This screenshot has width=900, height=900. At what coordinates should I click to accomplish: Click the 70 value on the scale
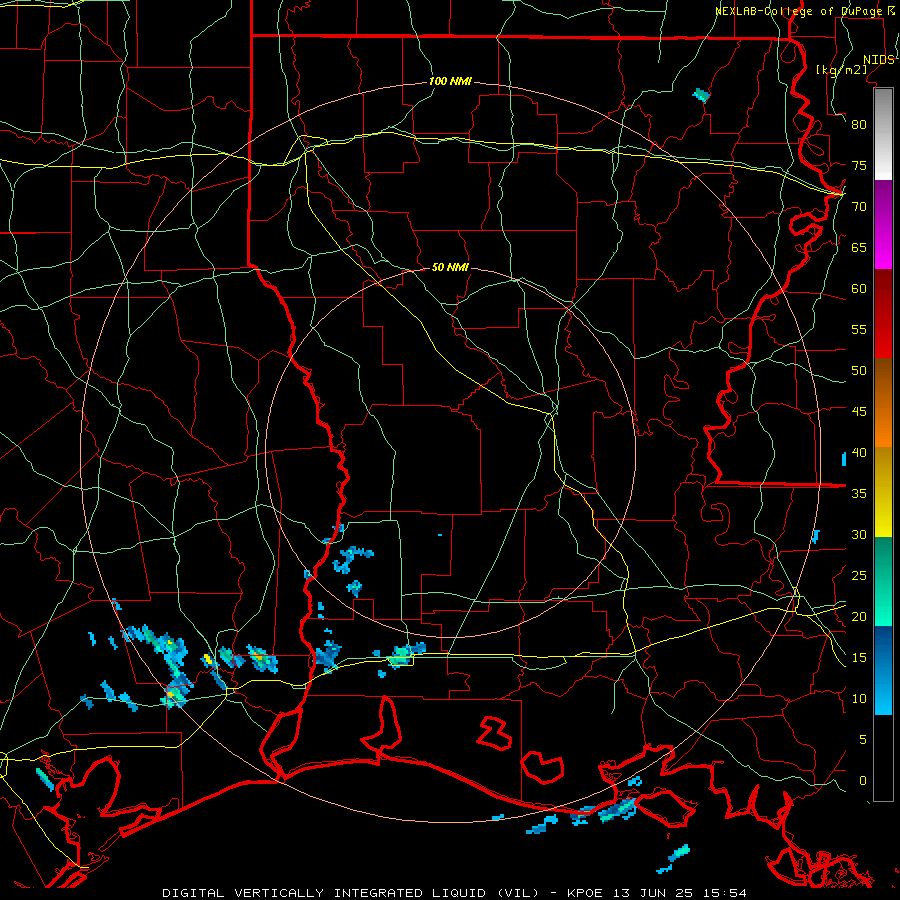point(859,207)
